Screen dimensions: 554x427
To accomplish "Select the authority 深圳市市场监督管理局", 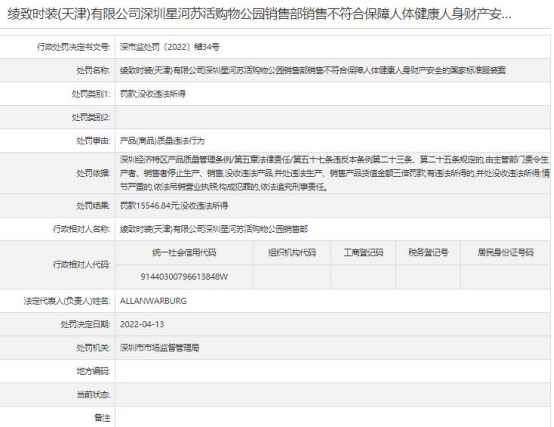I will 159,348.
